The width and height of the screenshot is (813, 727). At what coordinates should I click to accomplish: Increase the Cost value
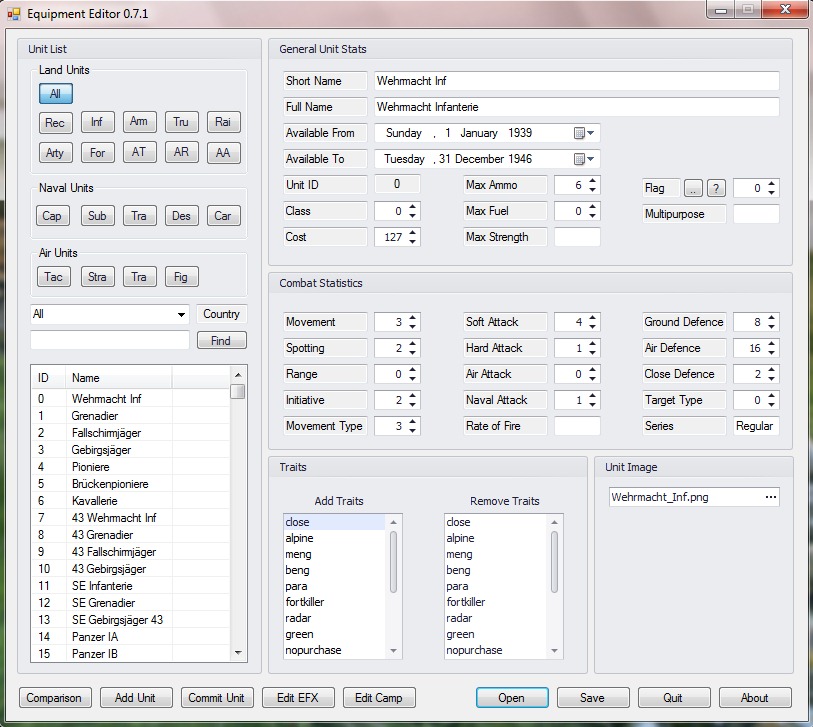412,232
